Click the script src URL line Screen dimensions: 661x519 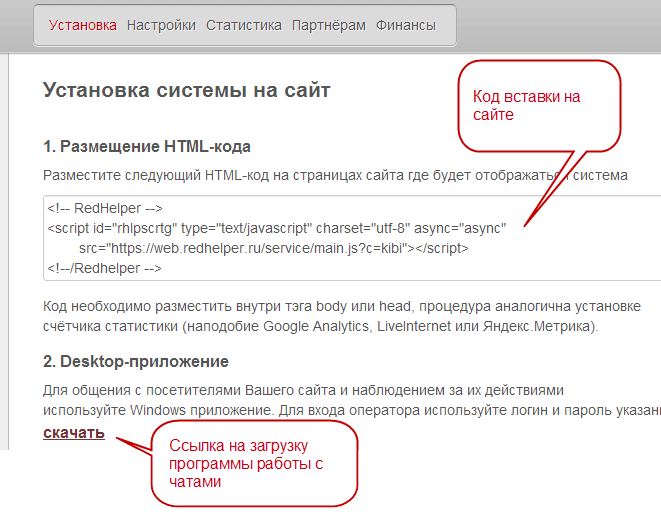point(274,248)
